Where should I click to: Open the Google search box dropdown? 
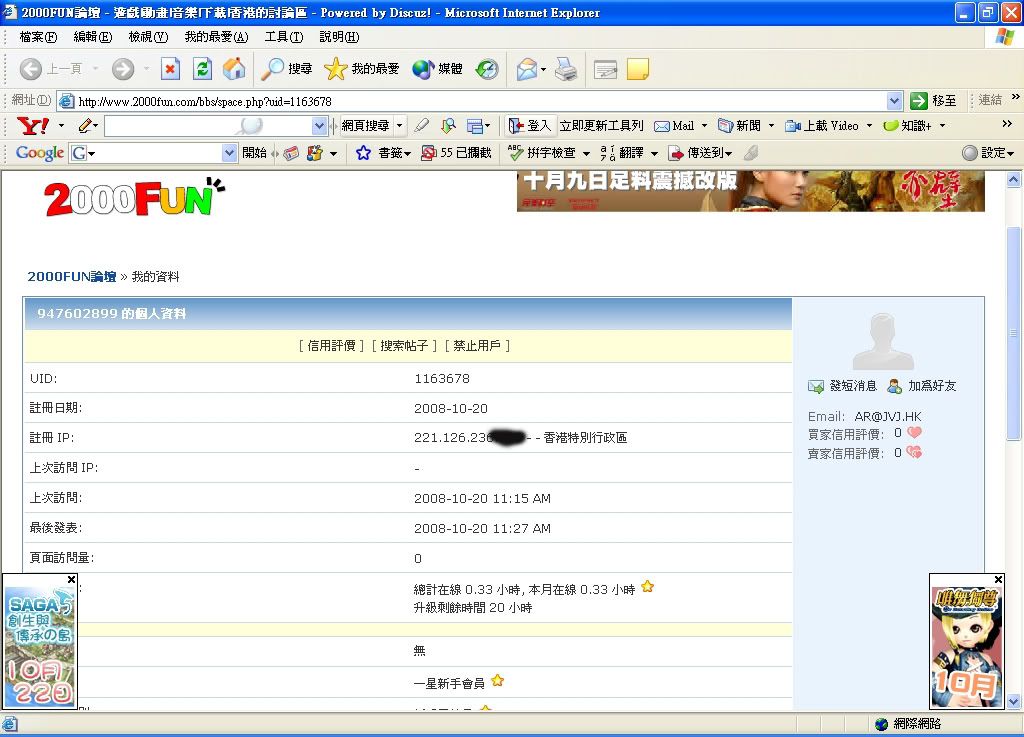point(229,153)
